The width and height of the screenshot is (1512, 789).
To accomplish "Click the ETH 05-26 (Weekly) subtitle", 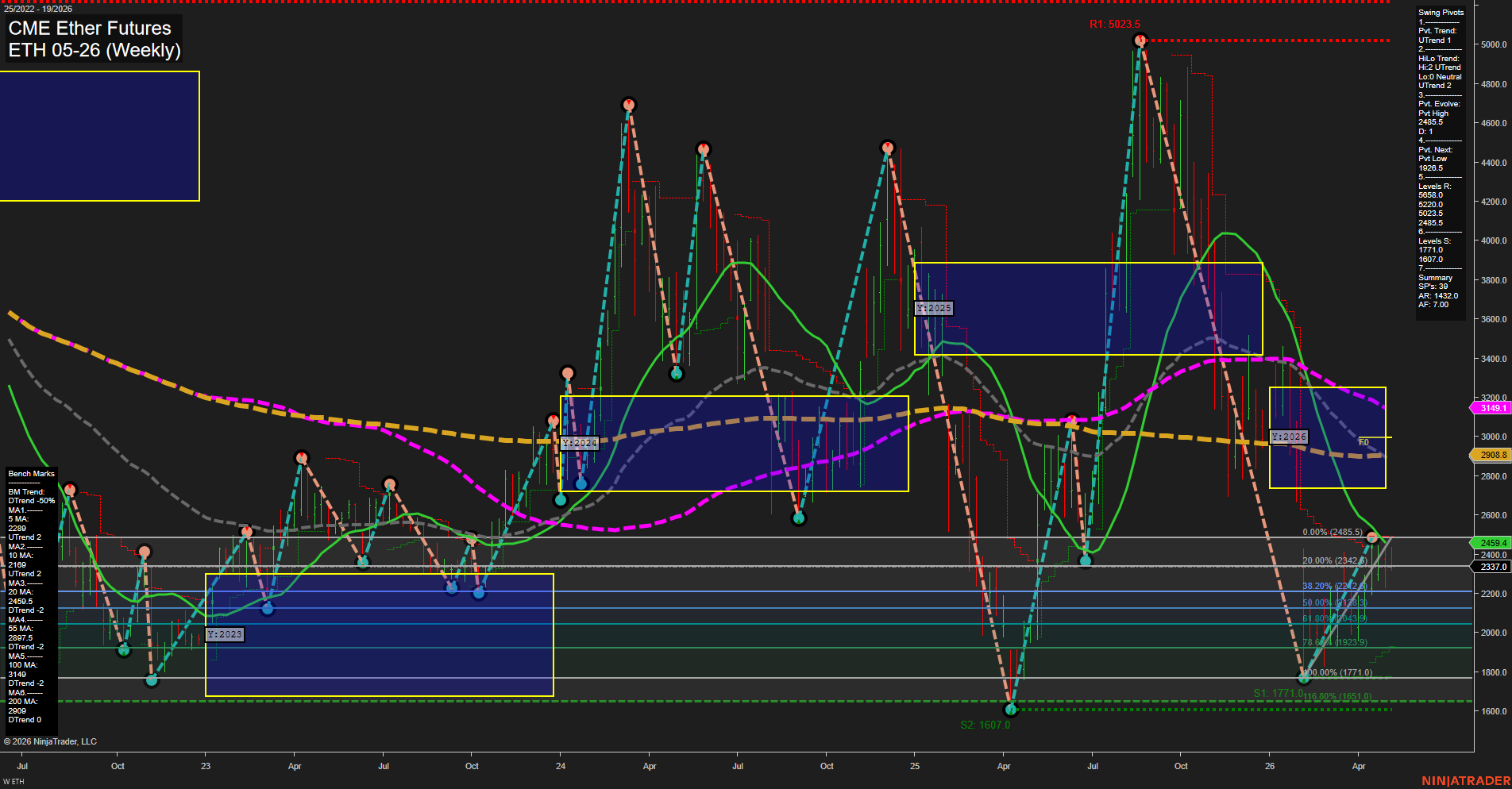I will click(94, 50).
